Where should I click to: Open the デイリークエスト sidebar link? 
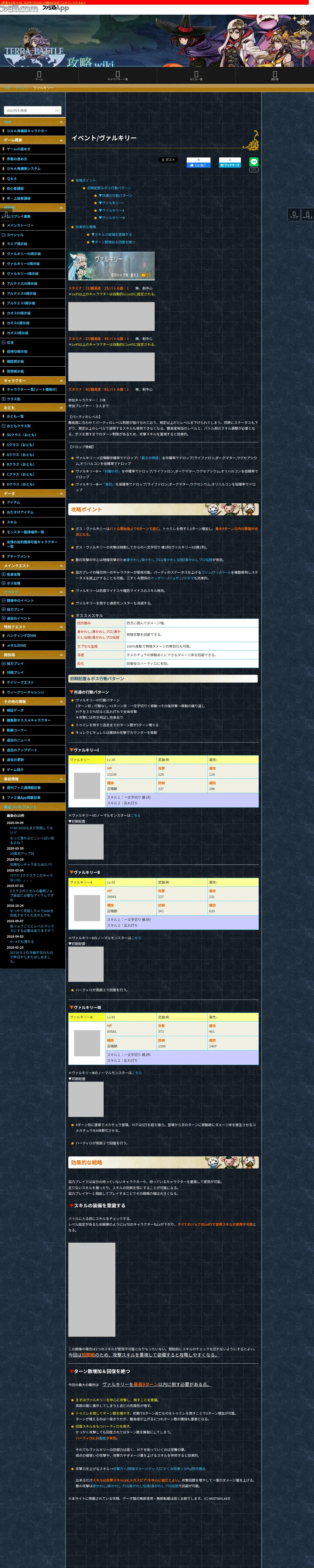(20, 682)
